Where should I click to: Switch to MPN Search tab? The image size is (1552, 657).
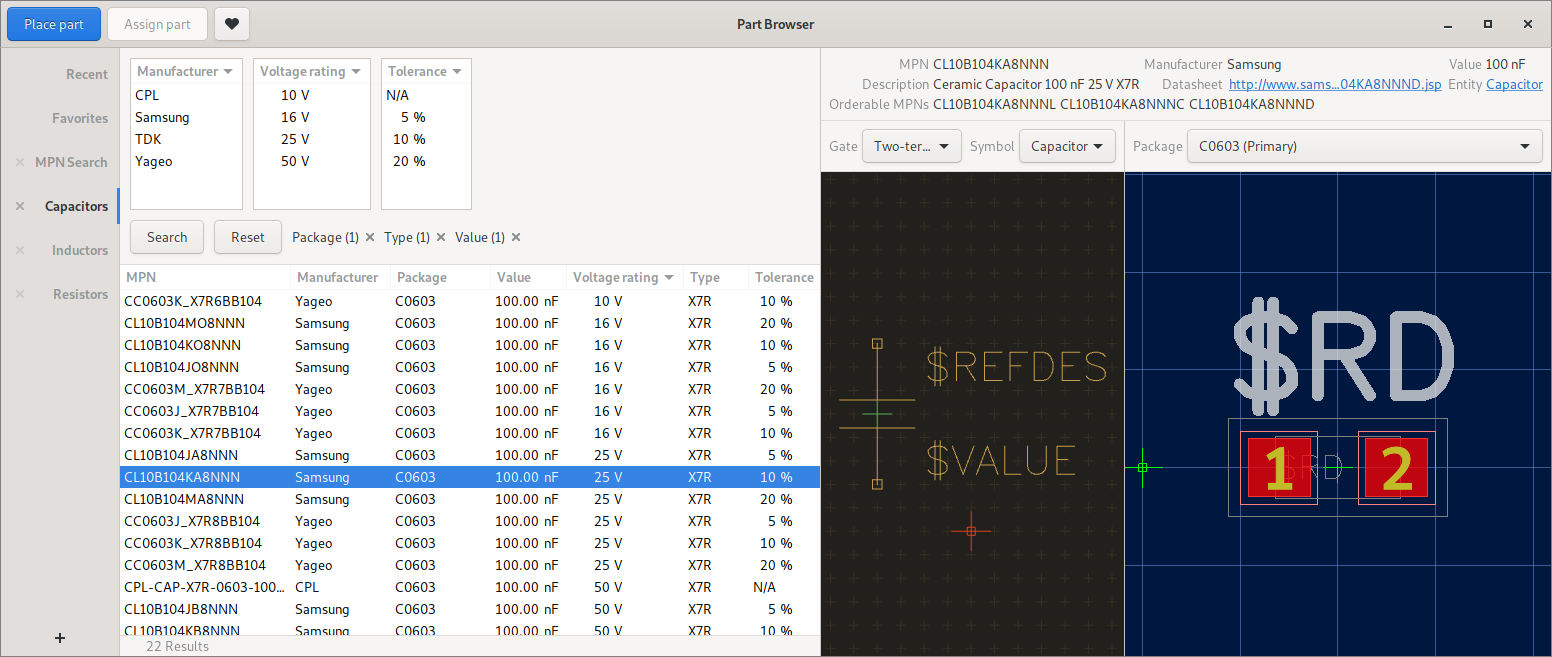(71, 162)
